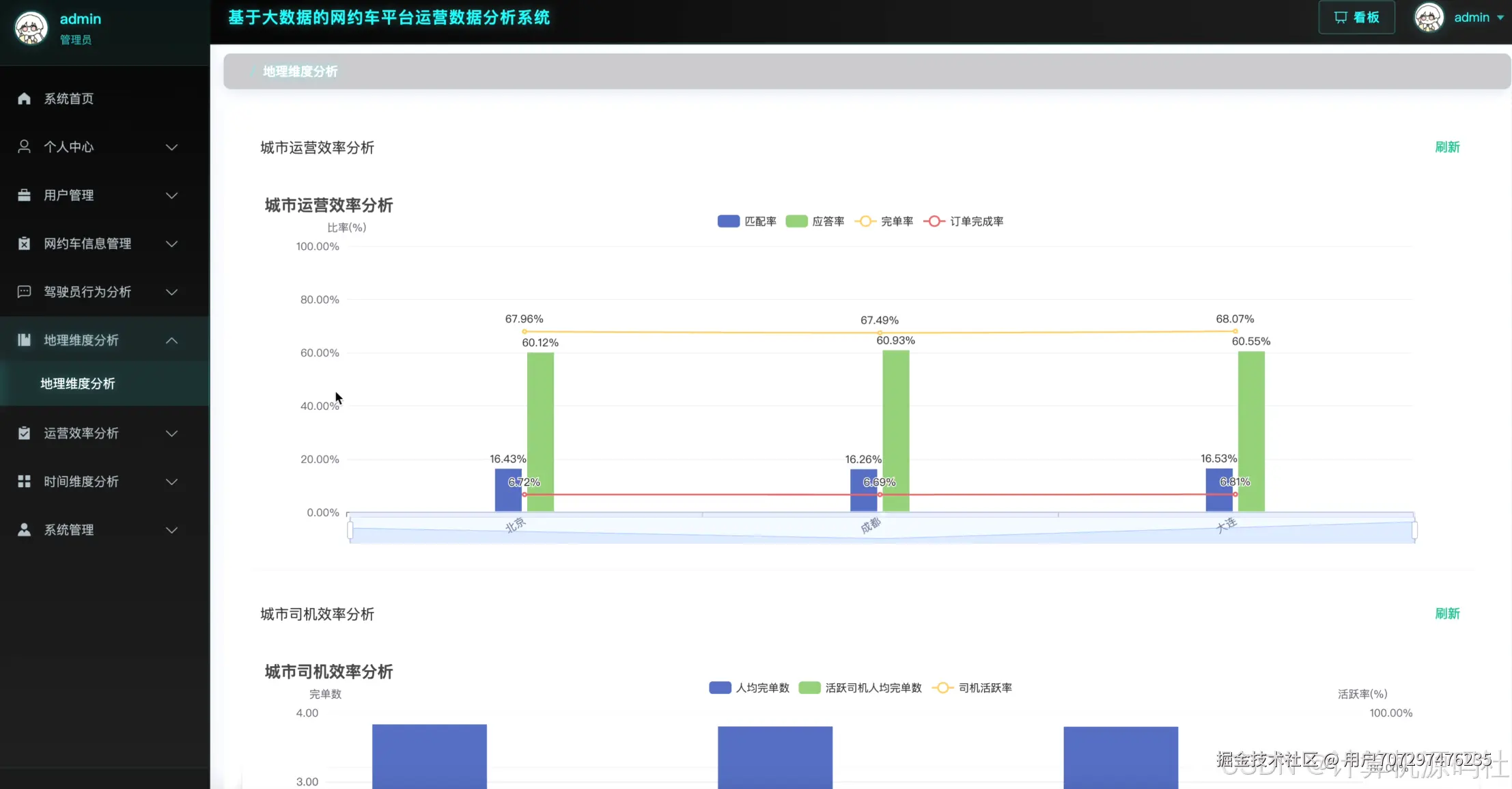Select the 地理维度分析 submenu item
This screenshot has width=1512, height=789.
pyautogui.click(x=78, y=384)
